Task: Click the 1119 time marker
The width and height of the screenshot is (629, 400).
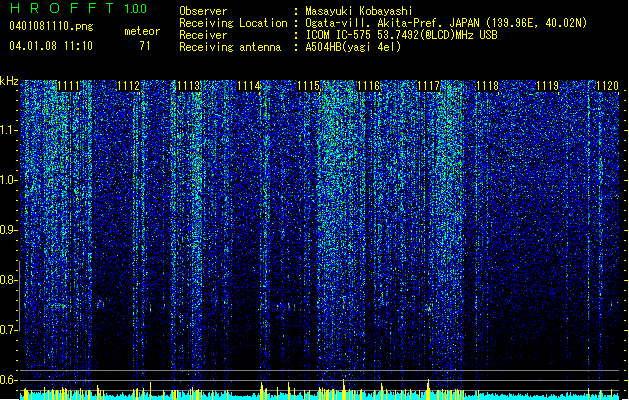Action: [548, 86]
